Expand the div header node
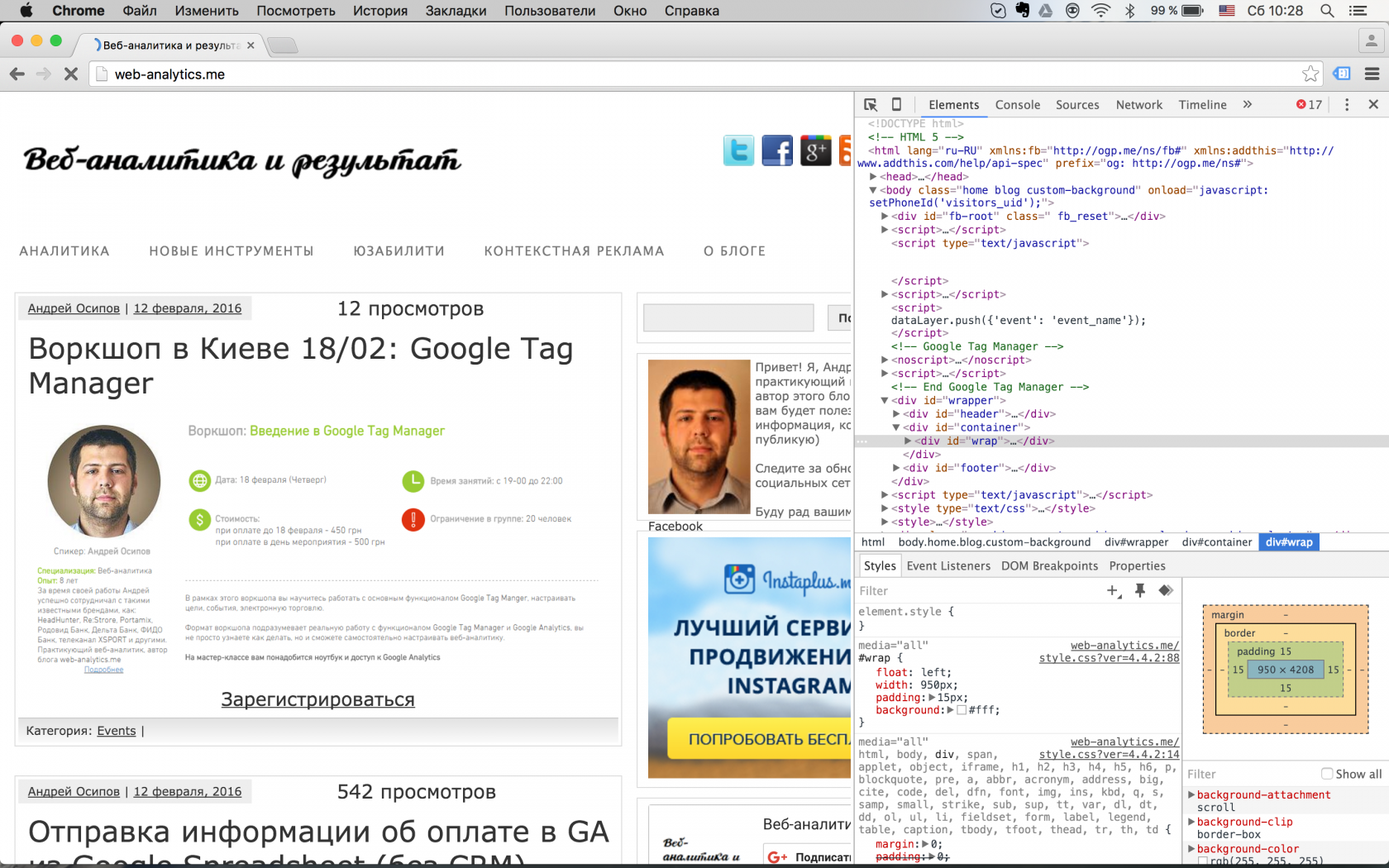Viewport: 1389px width, 868px height. (896, 414)
